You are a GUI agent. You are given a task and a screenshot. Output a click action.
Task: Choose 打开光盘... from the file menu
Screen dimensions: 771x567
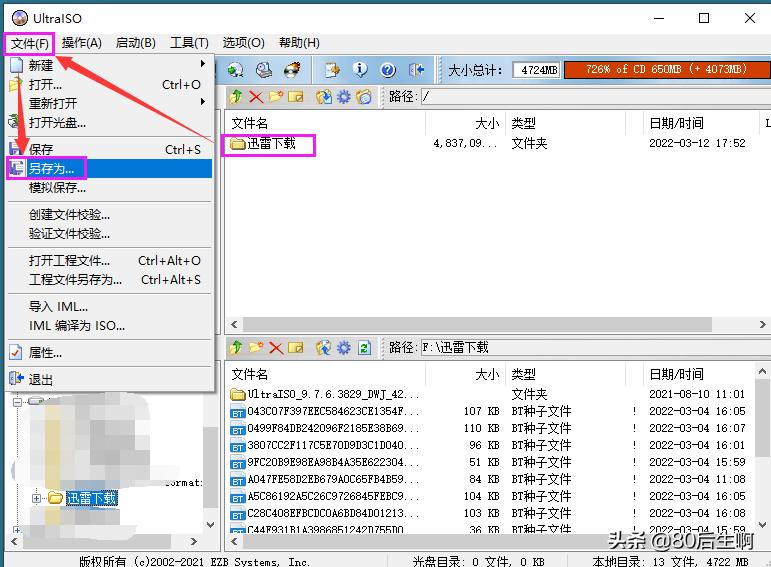point(110,122)
